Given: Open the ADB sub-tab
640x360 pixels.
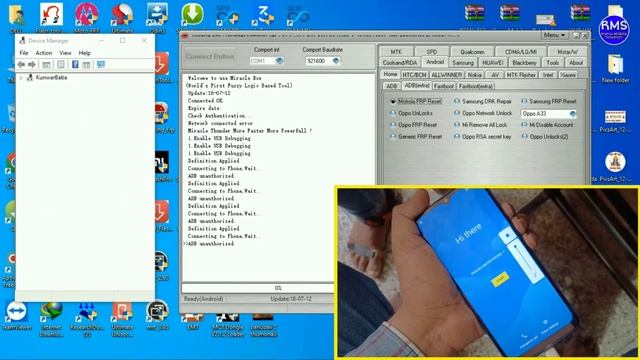Looking at the screenshot, I should 391,86.
